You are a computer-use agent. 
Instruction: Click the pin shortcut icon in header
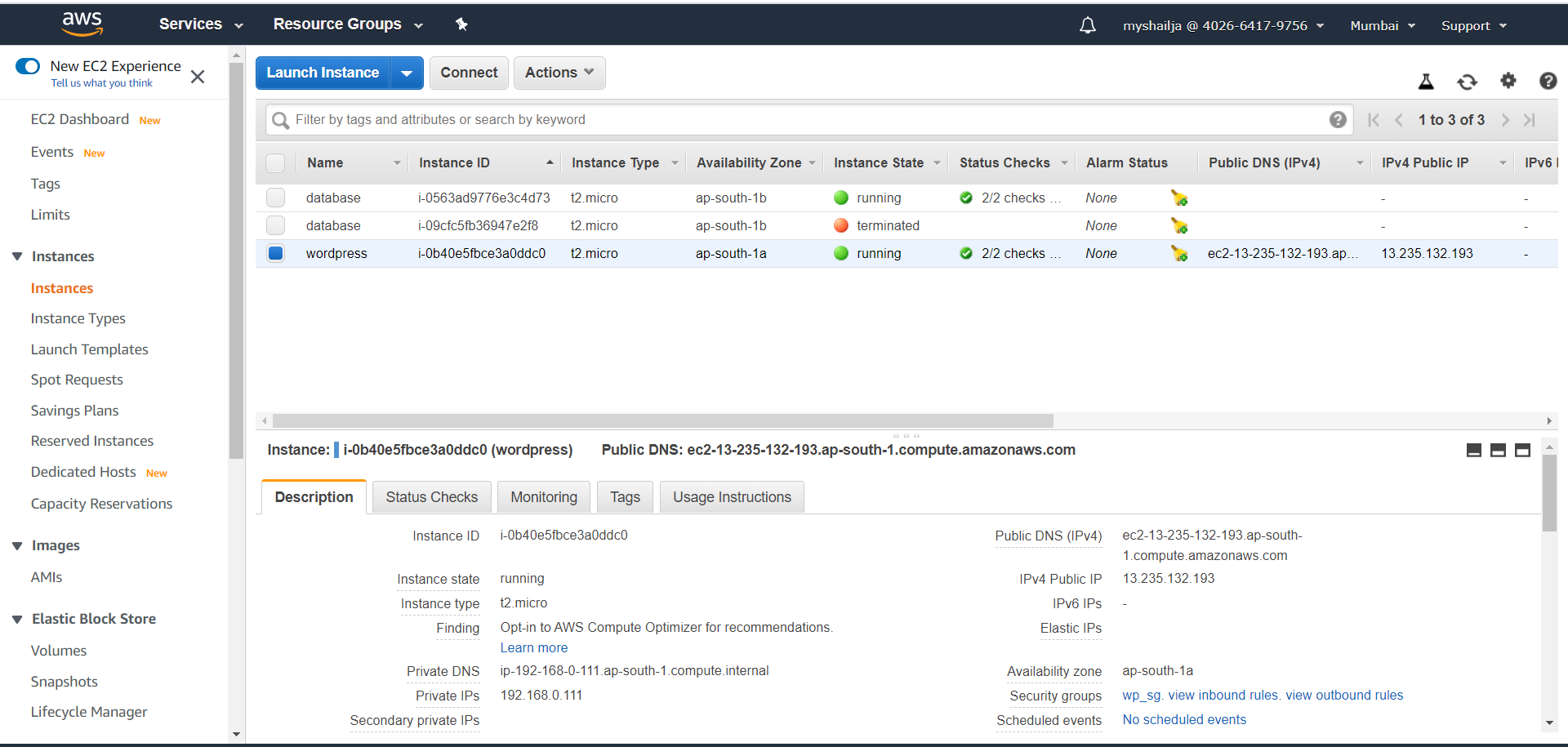tap(461, 24)
